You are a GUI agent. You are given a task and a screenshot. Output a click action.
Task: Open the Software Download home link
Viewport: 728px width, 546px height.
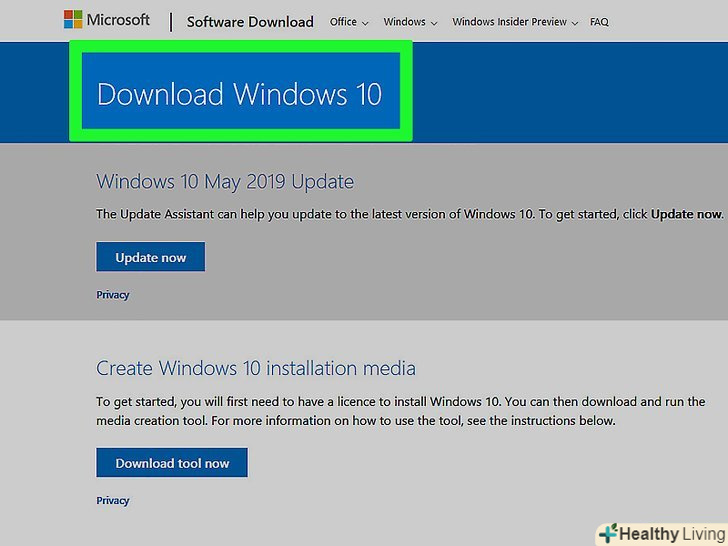(250, 22)
